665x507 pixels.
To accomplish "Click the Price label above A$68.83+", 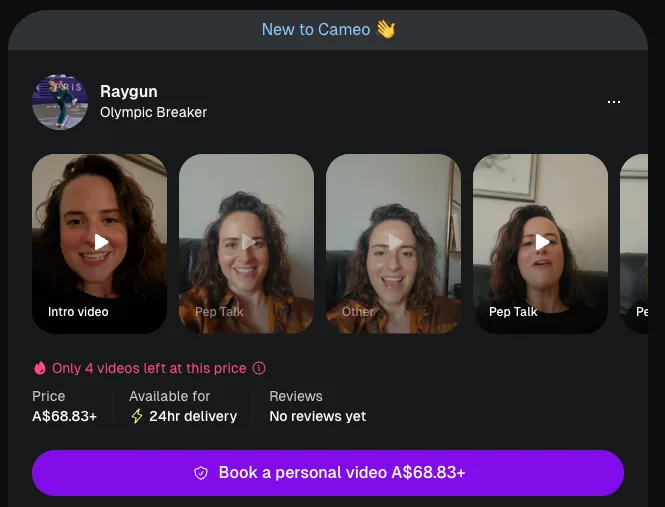I will [49, 396].
